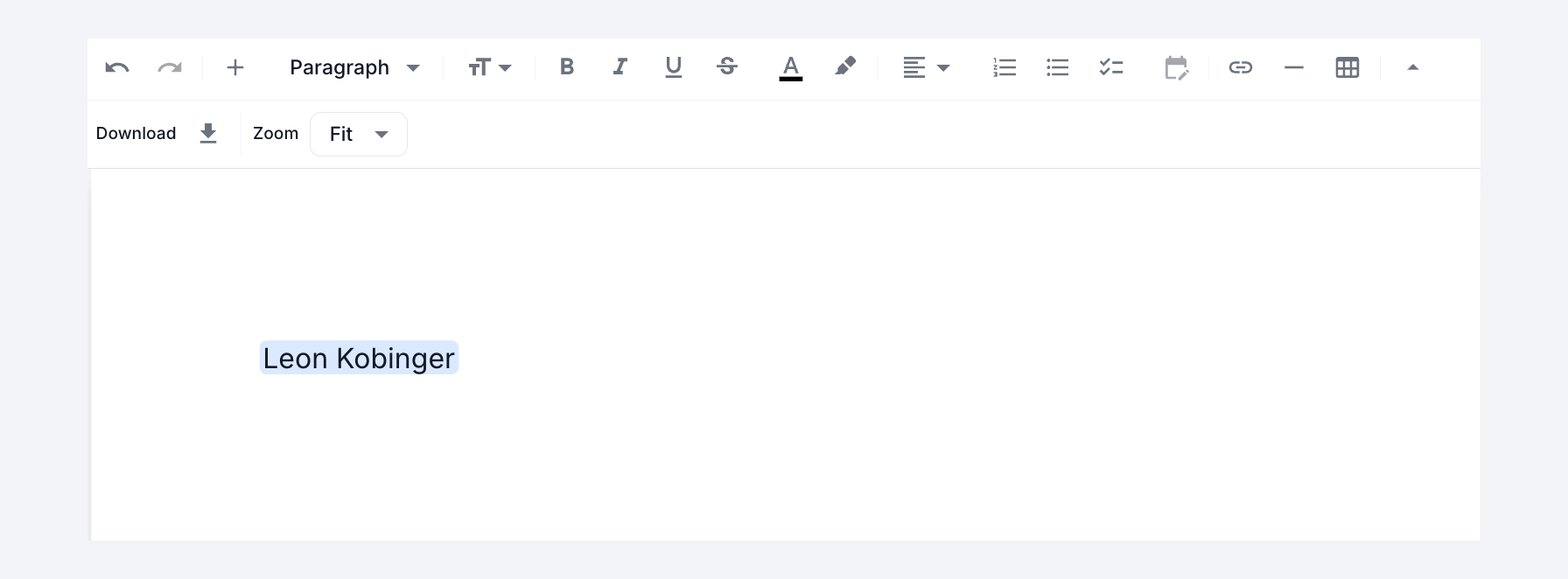Insert a numbered list
The width and height of the screenshot is (1568, 579).
[x=1004, y=67]
